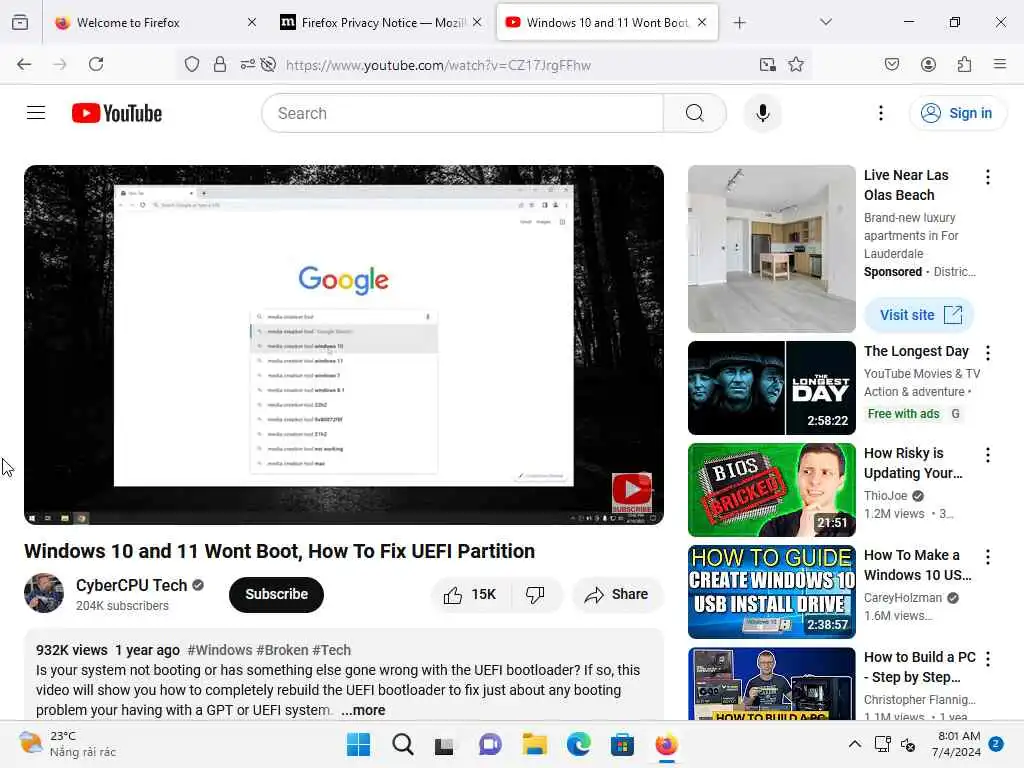Screen dimensions: 1024x768
Task: Click the YouTube search field
Action: tap(462, 113)
